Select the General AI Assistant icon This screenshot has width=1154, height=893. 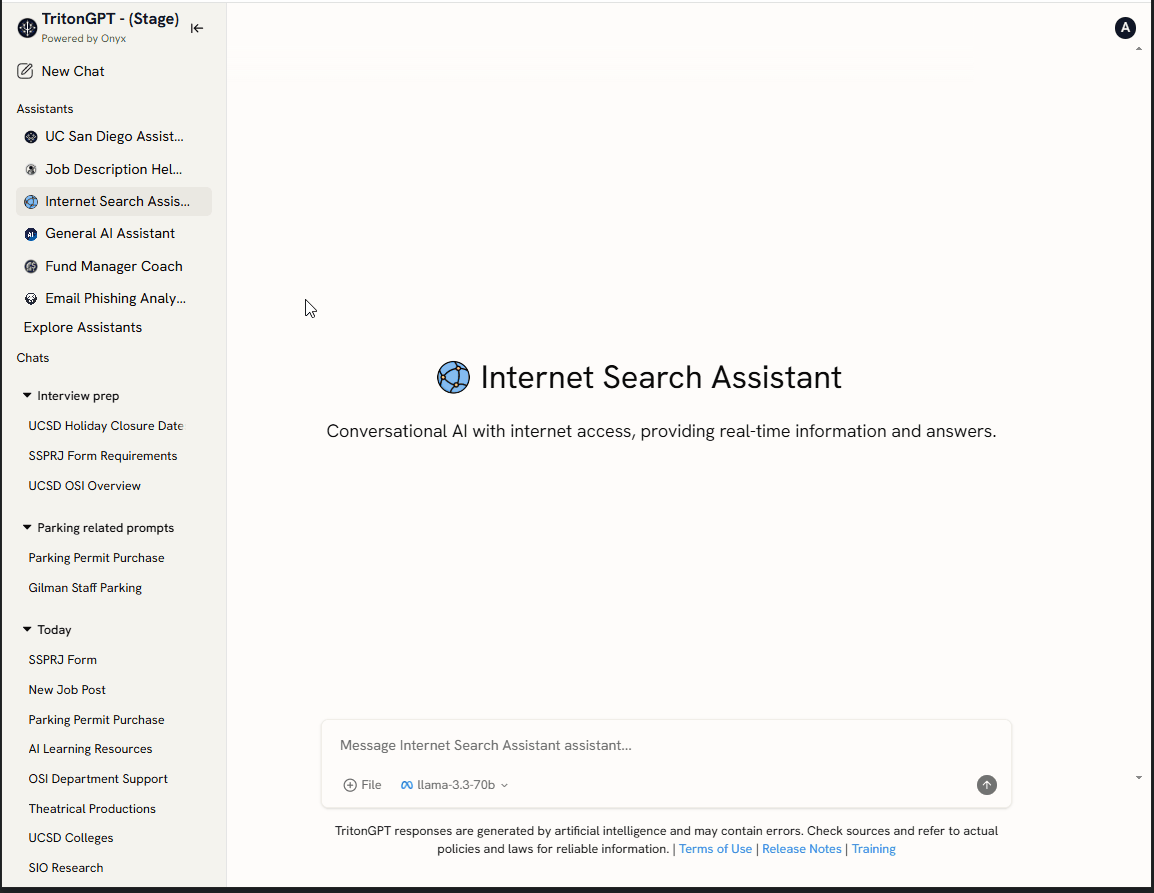tap(30, 233)
